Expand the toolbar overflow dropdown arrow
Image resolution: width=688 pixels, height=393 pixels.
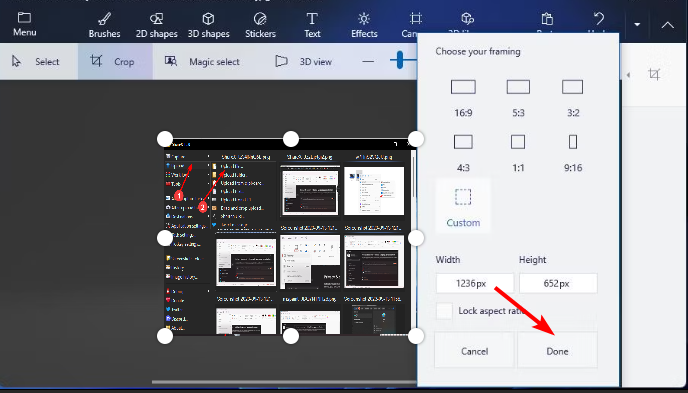[x=637, y=25]
